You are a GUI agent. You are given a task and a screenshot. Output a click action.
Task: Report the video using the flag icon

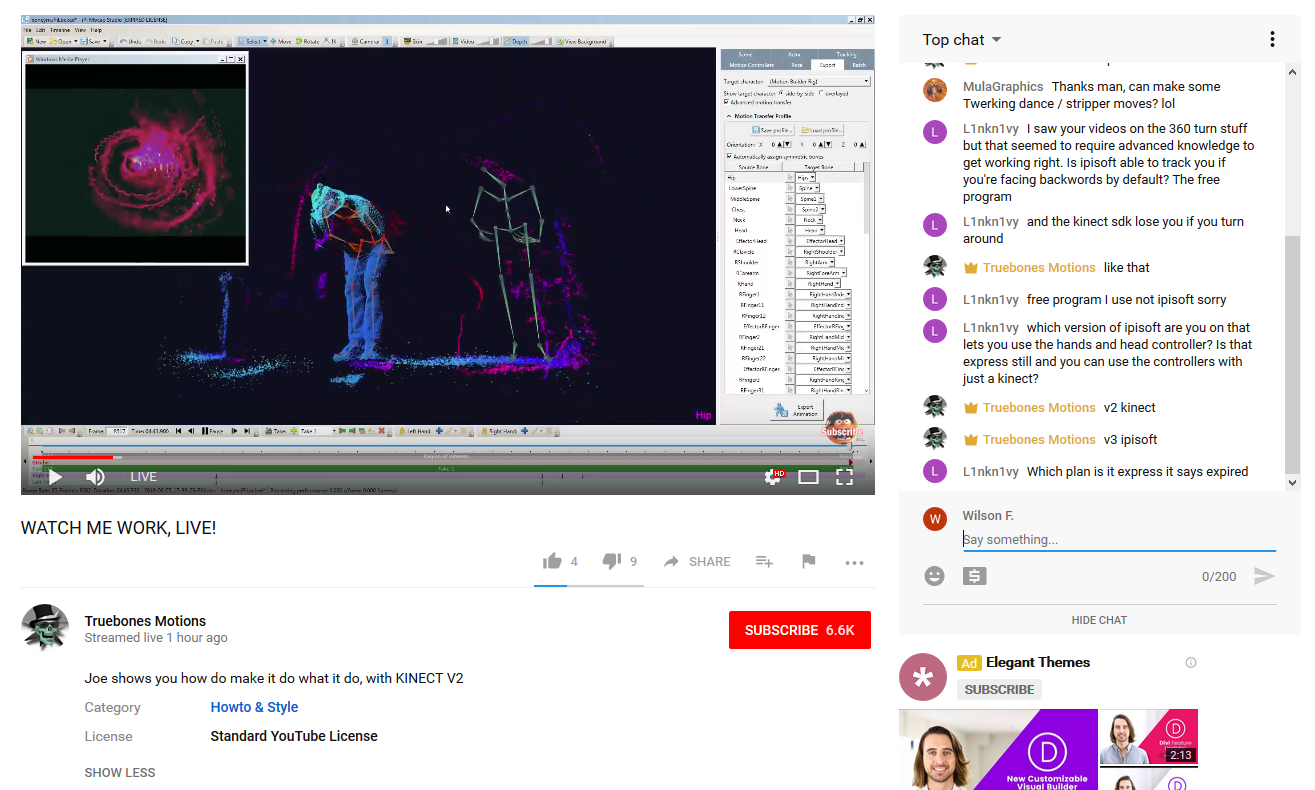(x=809, y=561)
